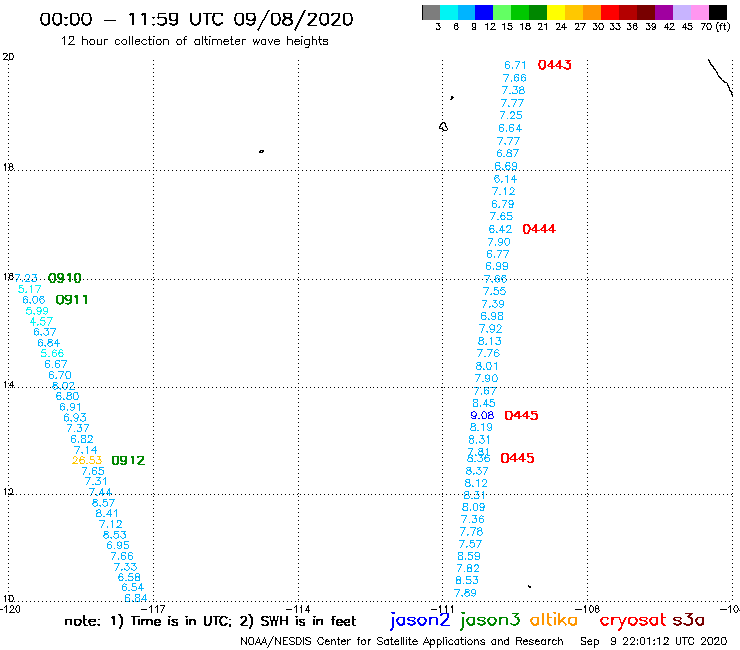Click the yellow 24 ft legend swatch

556,12
